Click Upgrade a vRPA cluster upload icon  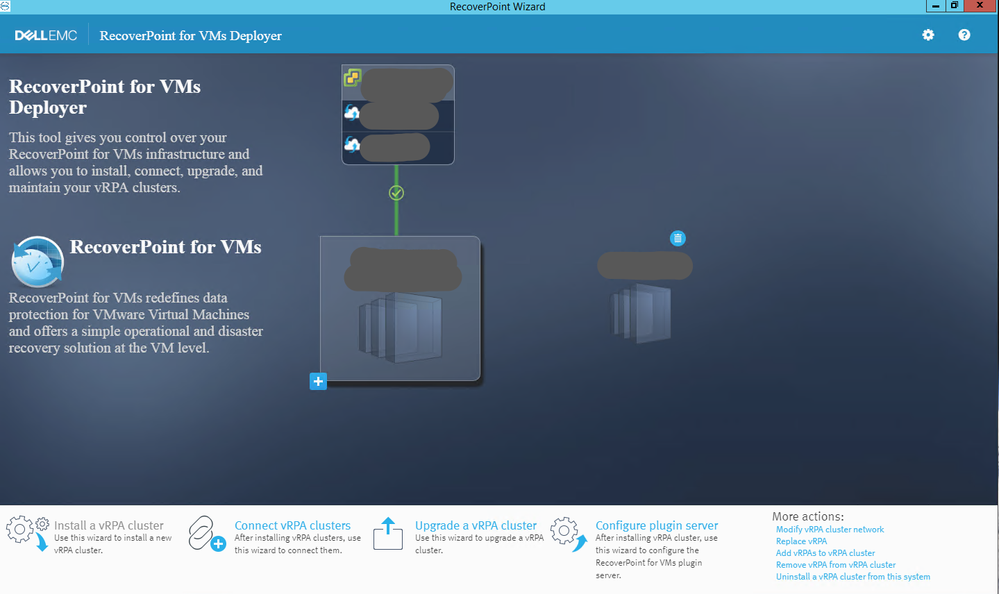388,533
